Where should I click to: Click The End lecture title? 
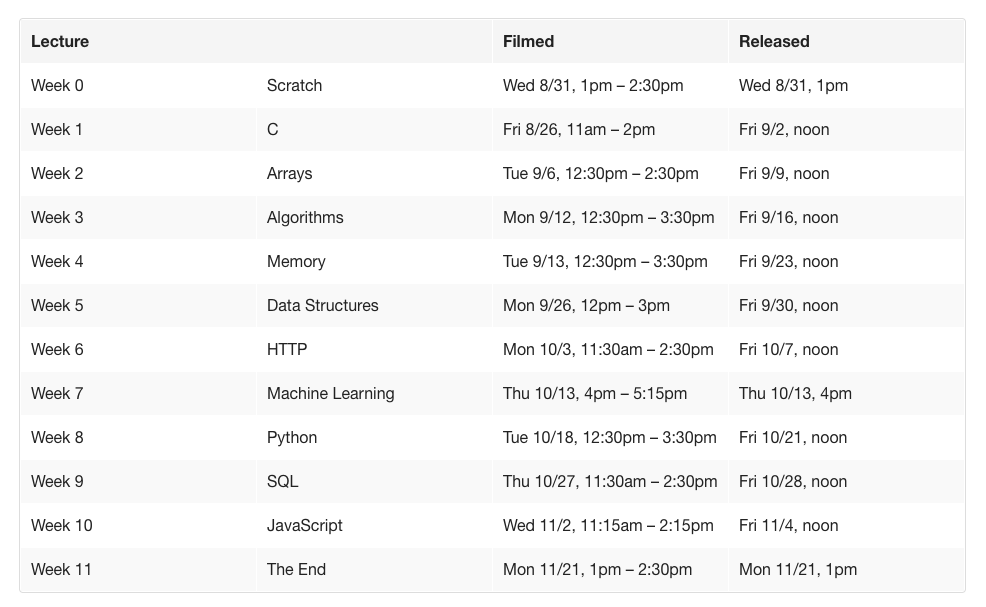click(296, 569)
